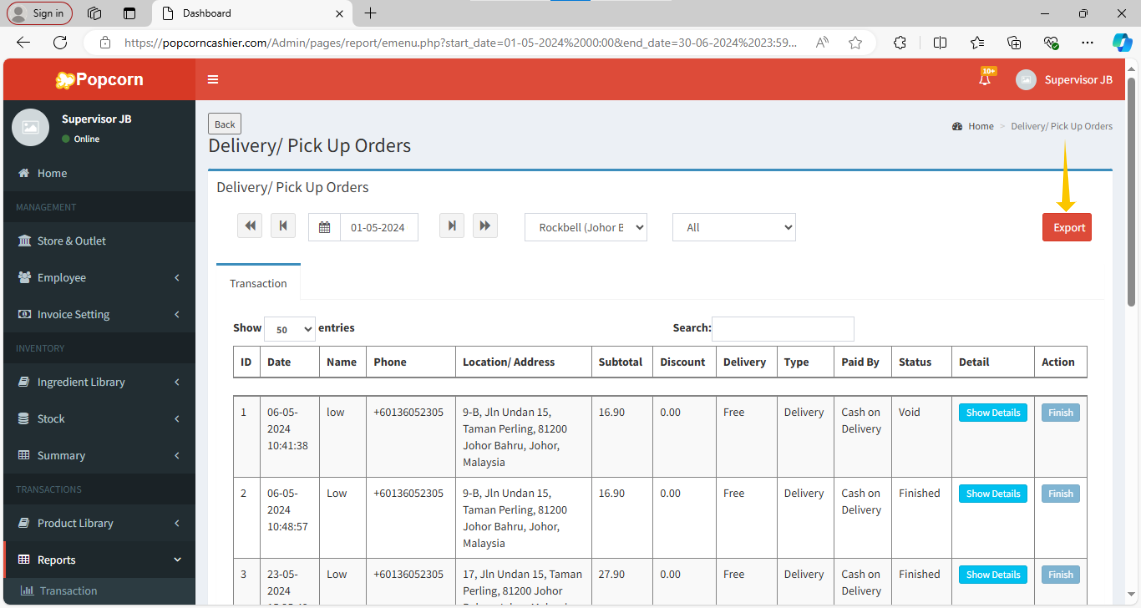Open the notifications bell
This screenshot has height=608, width=1141.
point(985,79)
